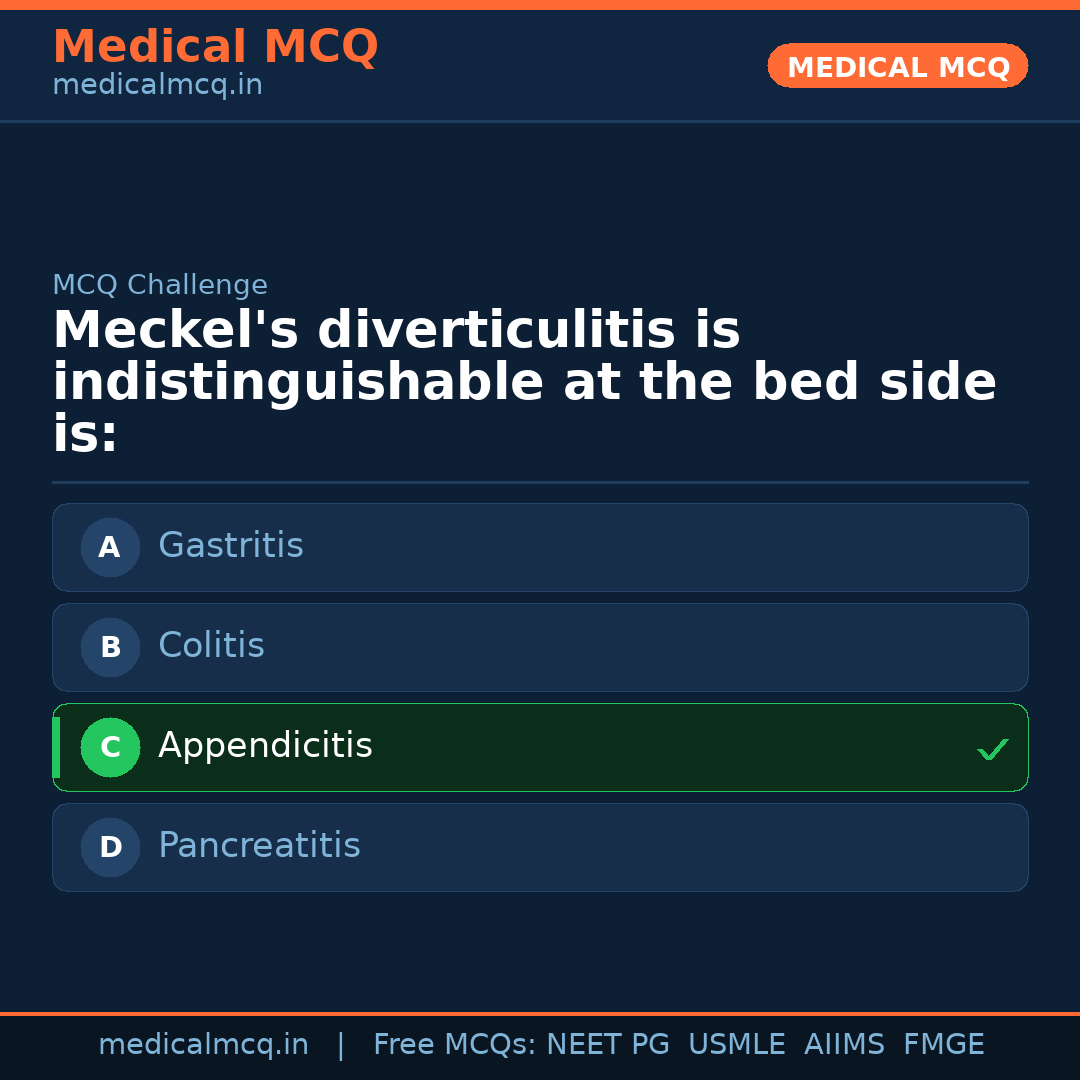This screenshot has height=1080, width=1080.
Task: Choose the Gastritis answer text
Action: [x=231, y=546]
